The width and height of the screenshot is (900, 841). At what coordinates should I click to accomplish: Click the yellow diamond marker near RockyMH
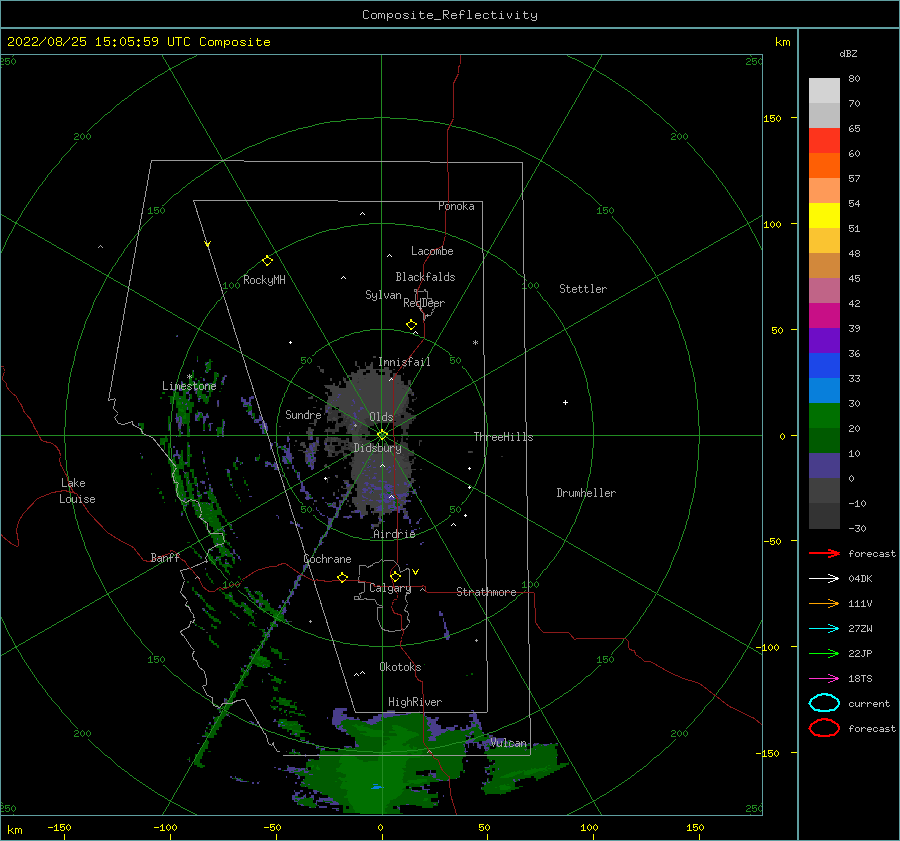click(x=267, y=261)
